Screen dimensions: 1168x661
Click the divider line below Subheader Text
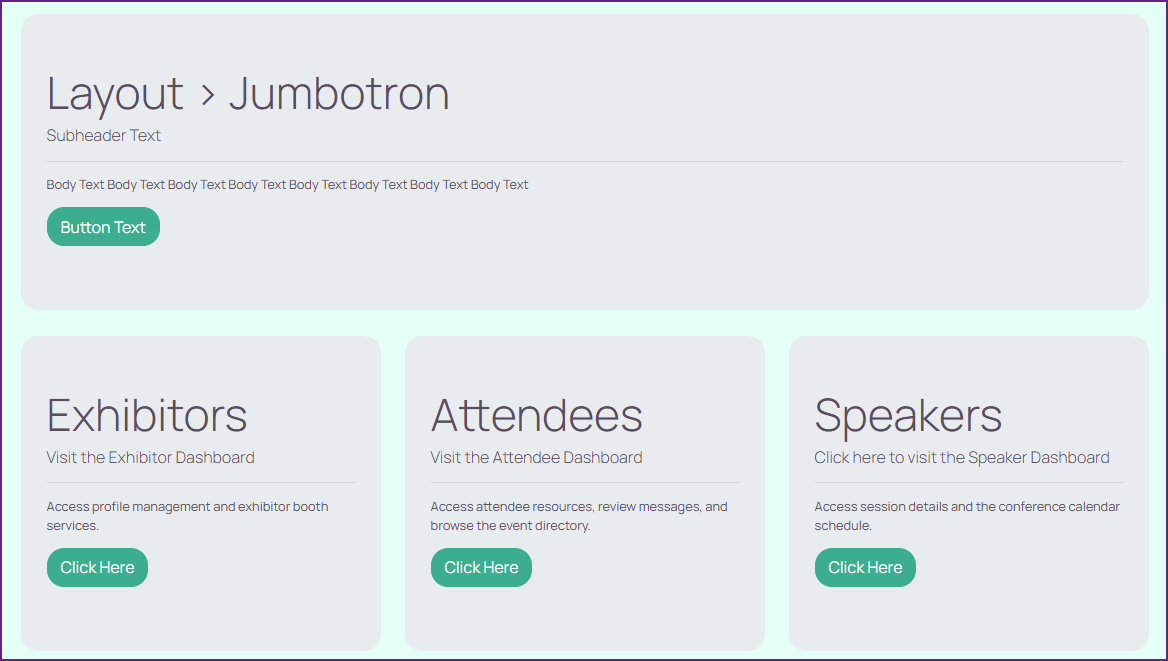pyautogui.click(x=584, y=161)
